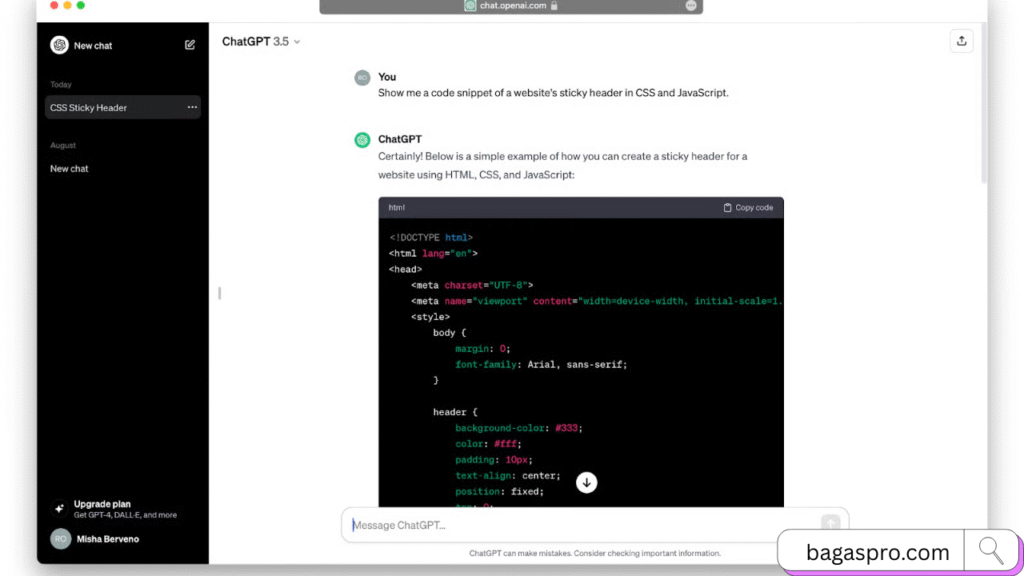Click the send message arrow button

tap(830, 523)
